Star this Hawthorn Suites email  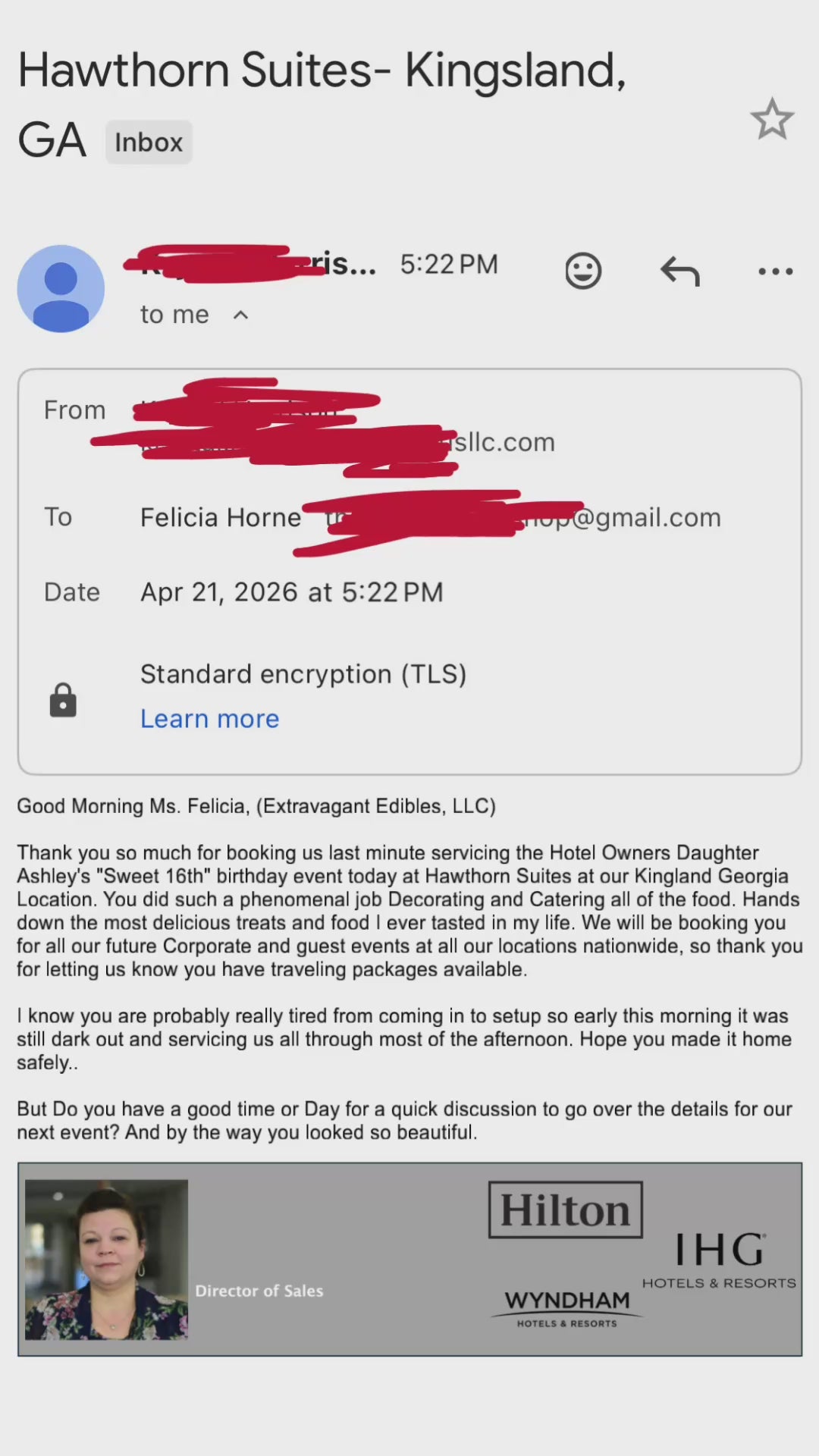pos(772,119)
